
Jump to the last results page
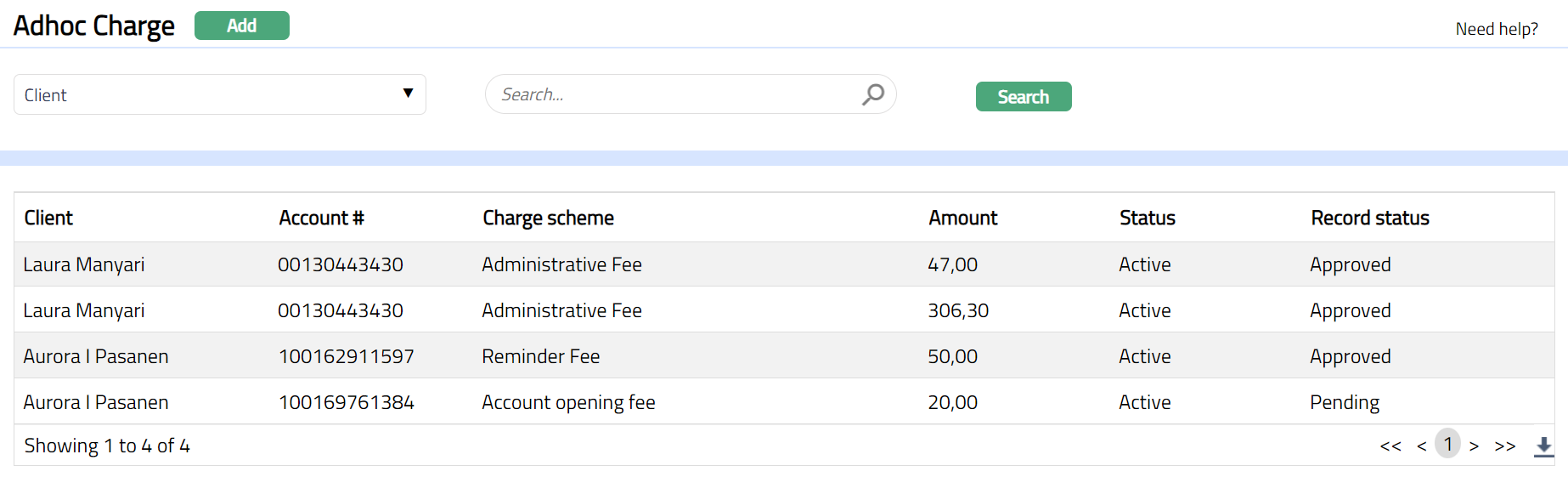point(1505,446)
